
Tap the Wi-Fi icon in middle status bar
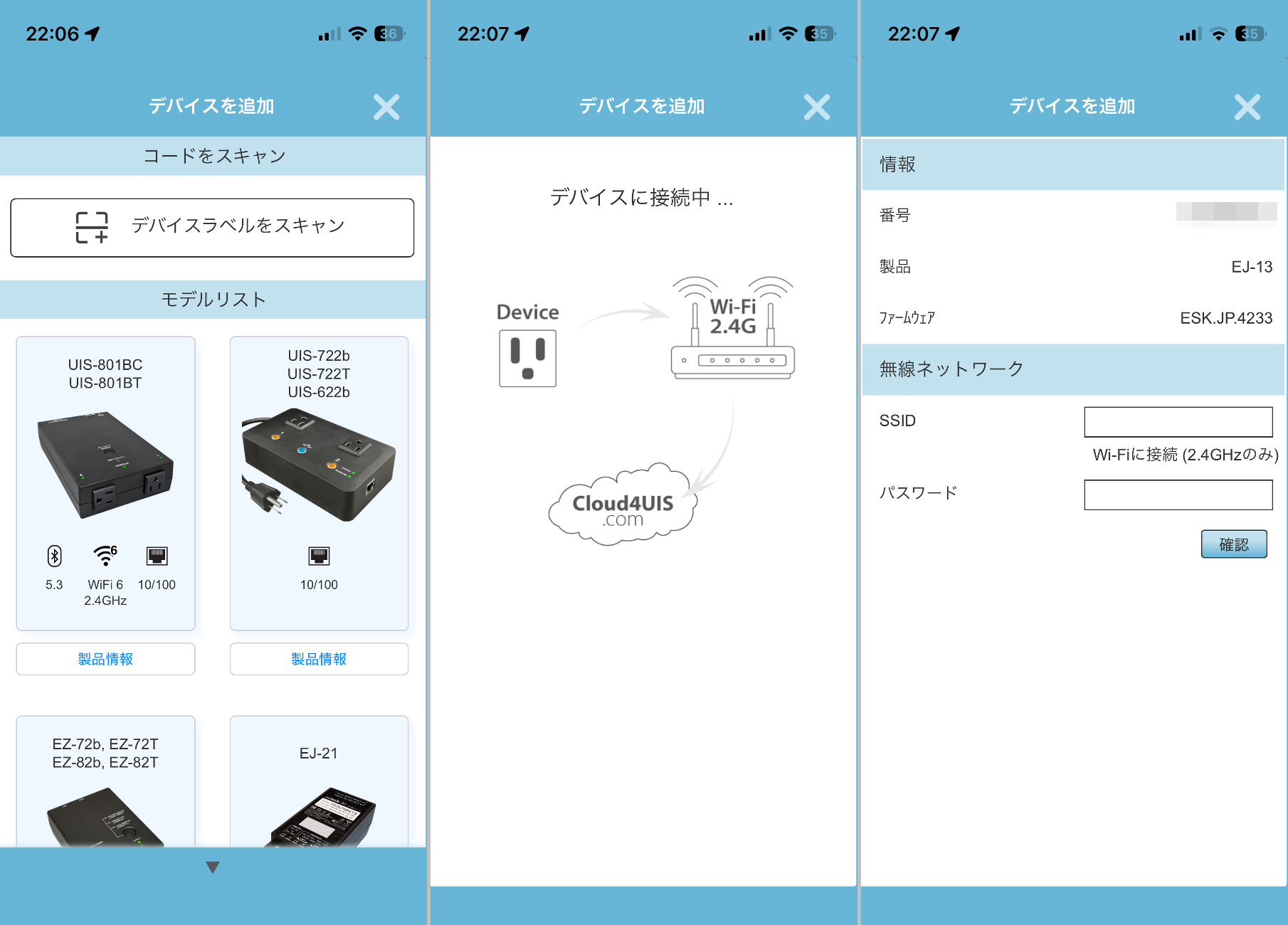click(788, 33)
